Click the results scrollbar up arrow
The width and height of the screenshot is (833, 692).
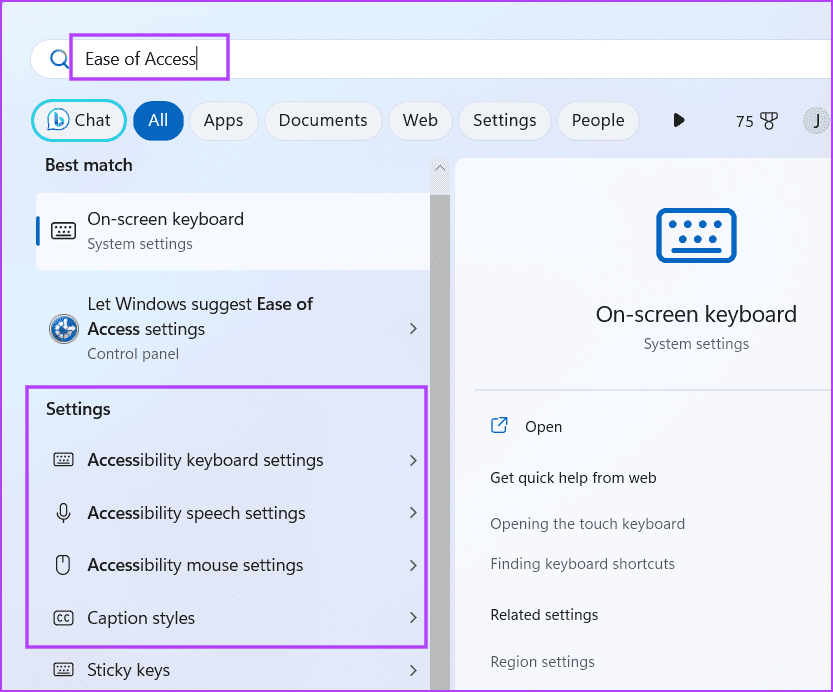pyautogui.click(x=440, y=168)
